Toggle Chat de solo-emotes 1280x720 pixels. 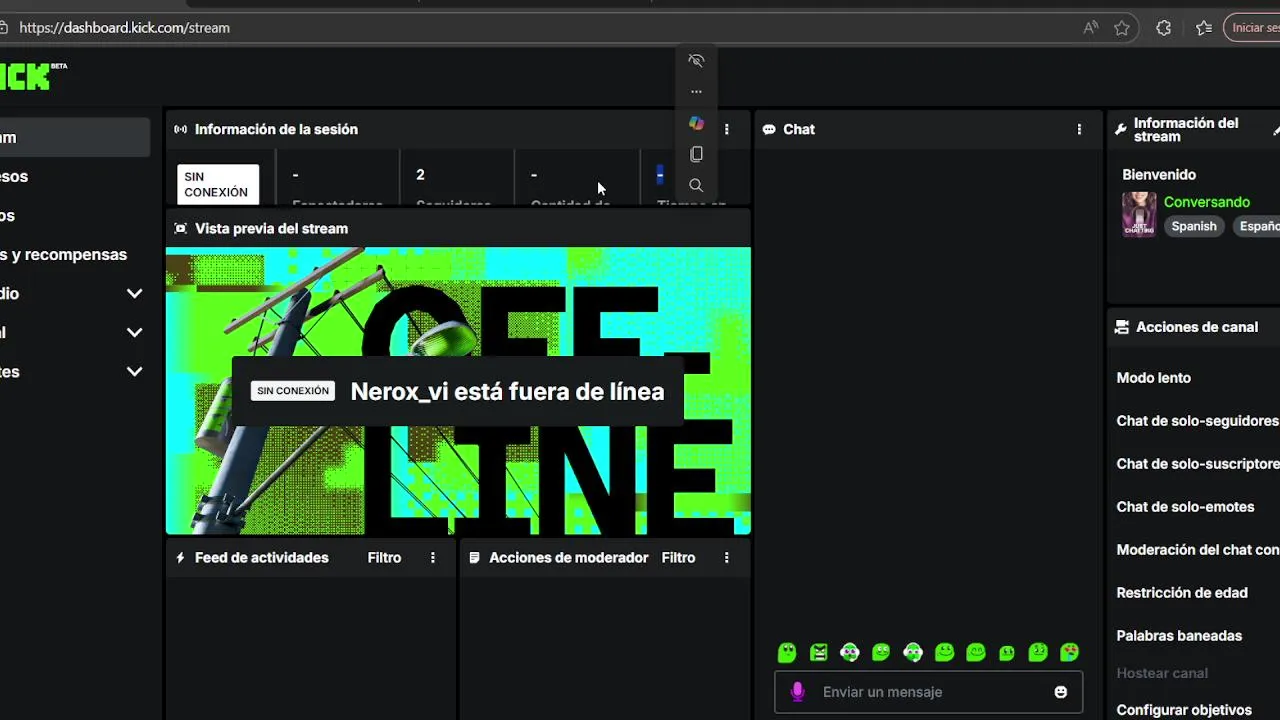point(1185,507)
